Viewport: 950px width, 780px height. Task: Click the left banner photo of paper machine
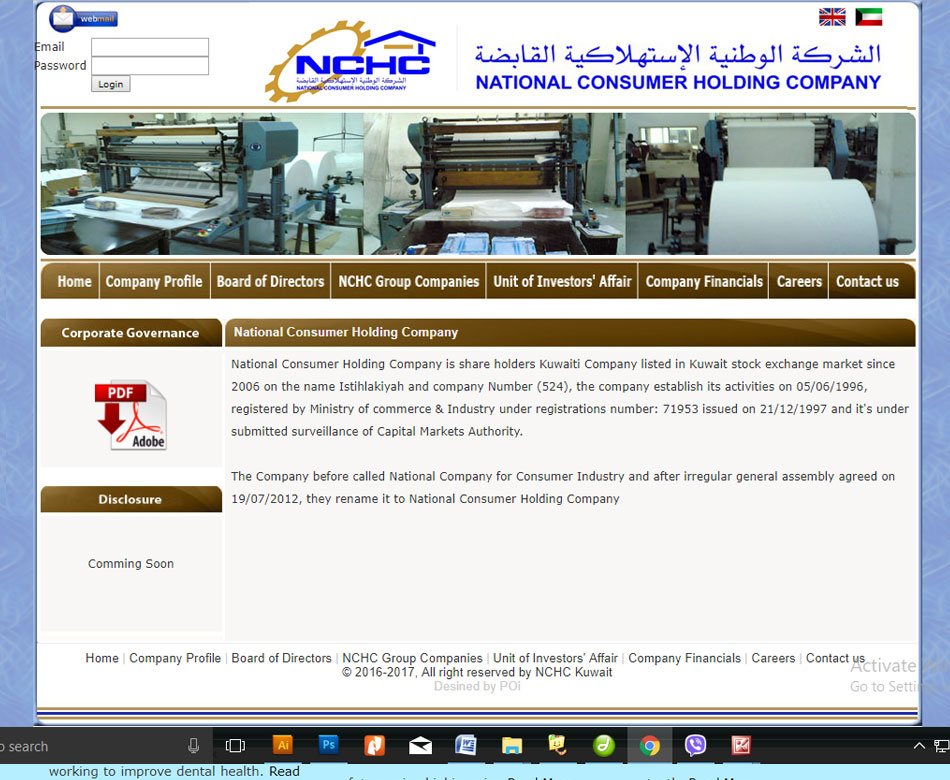click(x=202, y=184)
